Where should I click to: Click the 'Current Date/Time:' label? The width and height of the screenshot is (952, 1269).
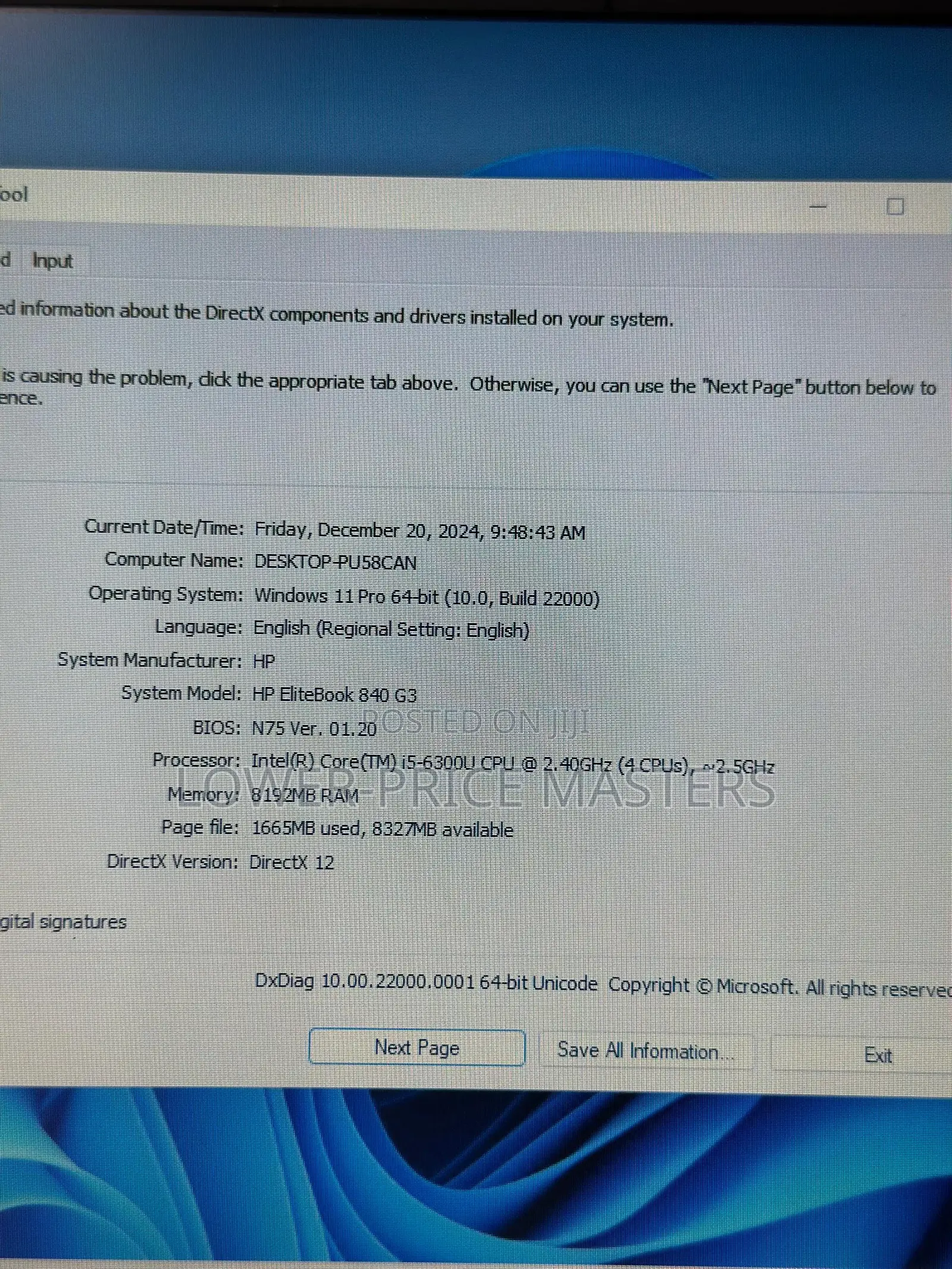(164, 527)
